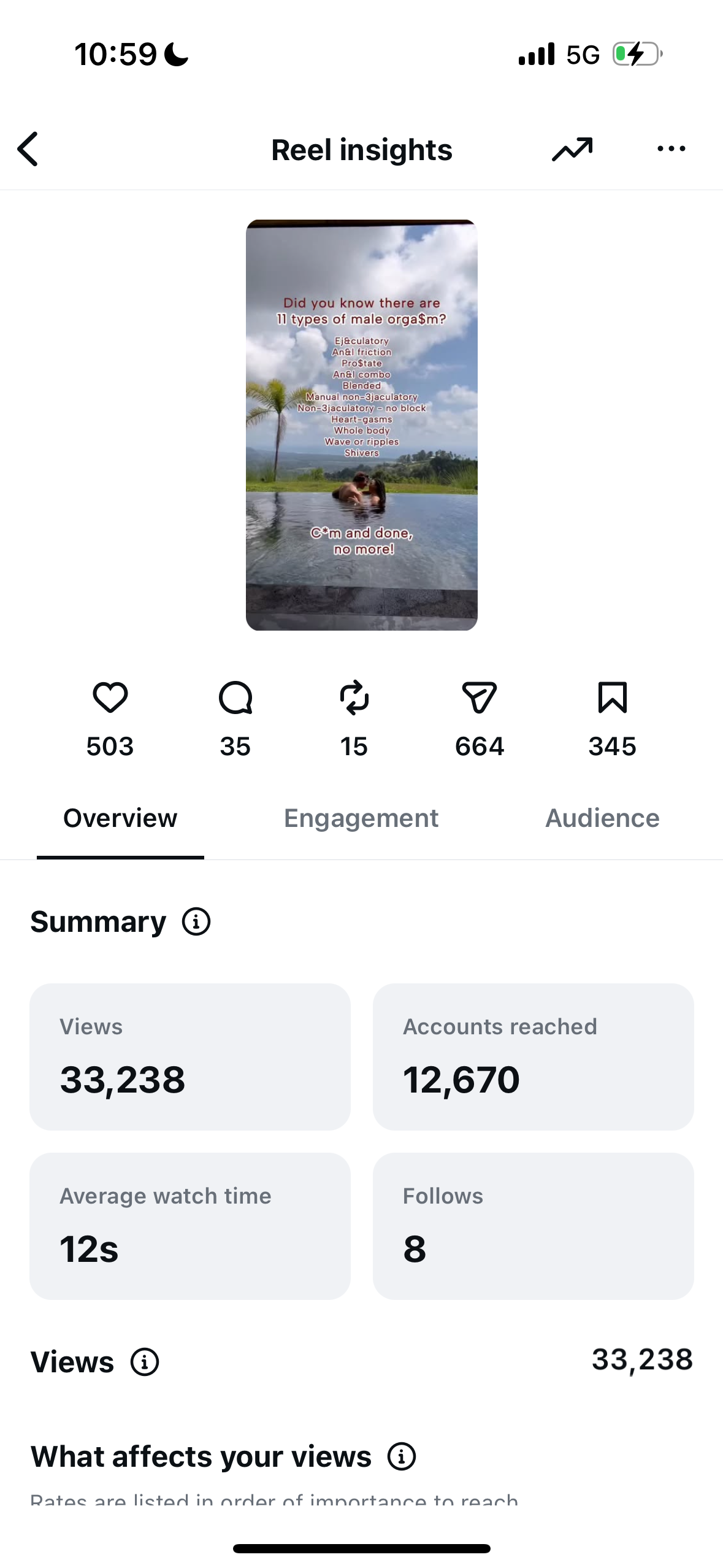Viewport: 723px width, 1568px height.
Task: Tap the Views 33,238 summary card
Action: coord(190,1057)
